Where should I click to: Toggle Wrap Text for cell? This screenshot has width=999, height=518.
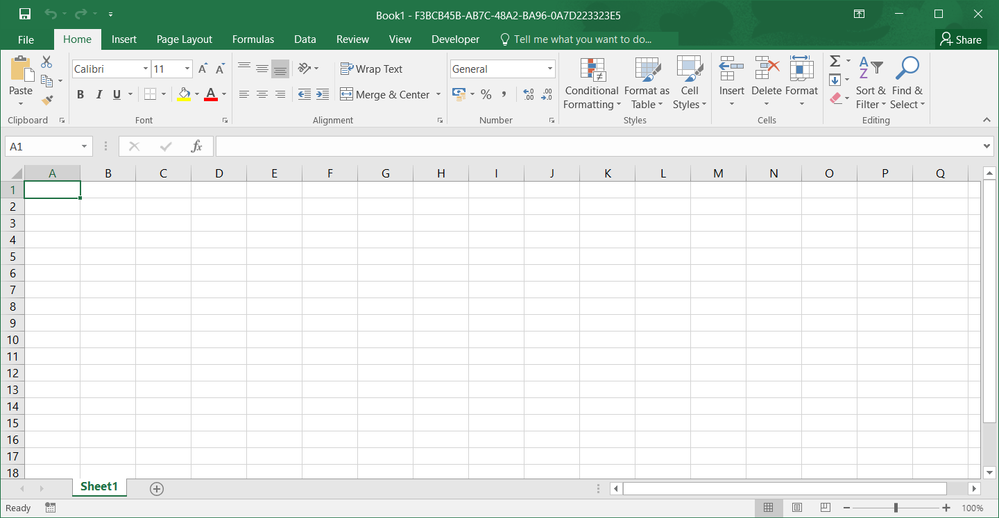371,69
